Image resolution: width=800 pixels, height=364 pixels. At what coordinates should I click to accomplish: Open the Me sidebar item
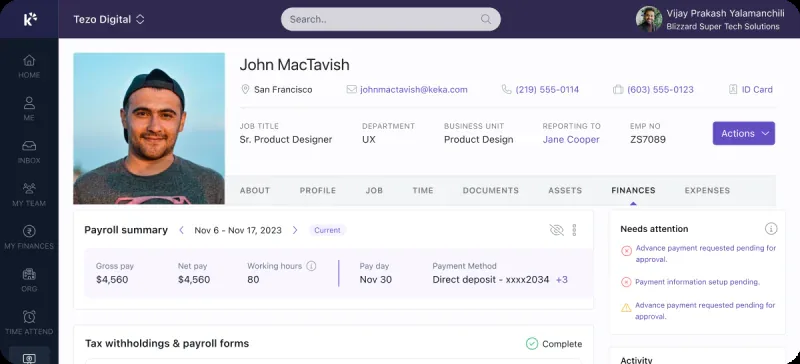click(29, 109)
